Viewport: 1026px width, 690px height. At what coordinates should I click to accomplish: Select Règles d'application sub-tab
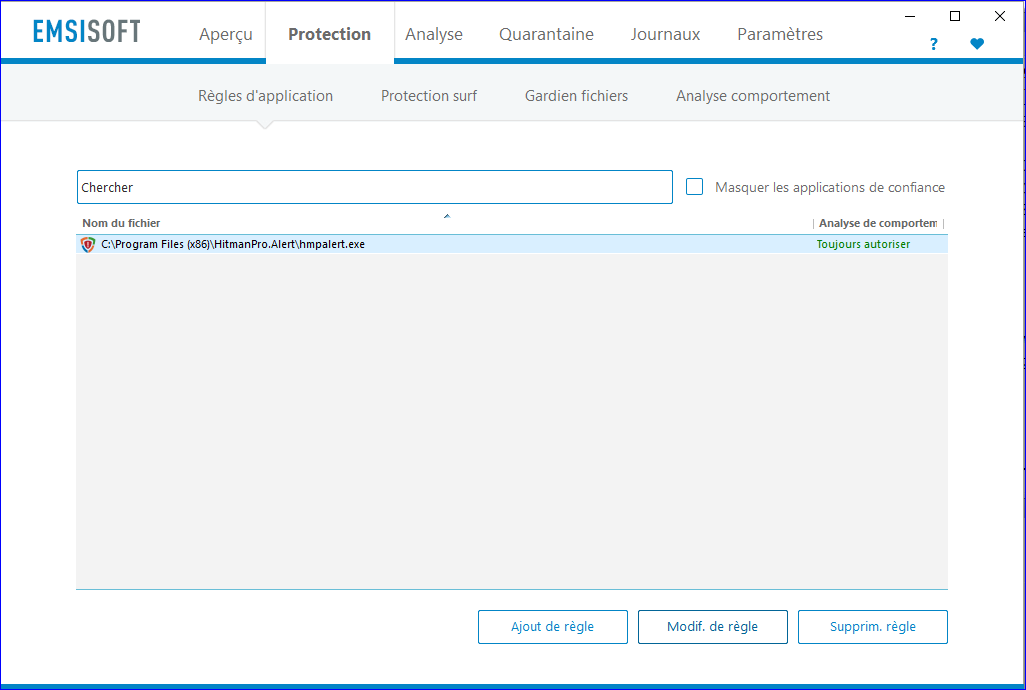coord(266,96)
